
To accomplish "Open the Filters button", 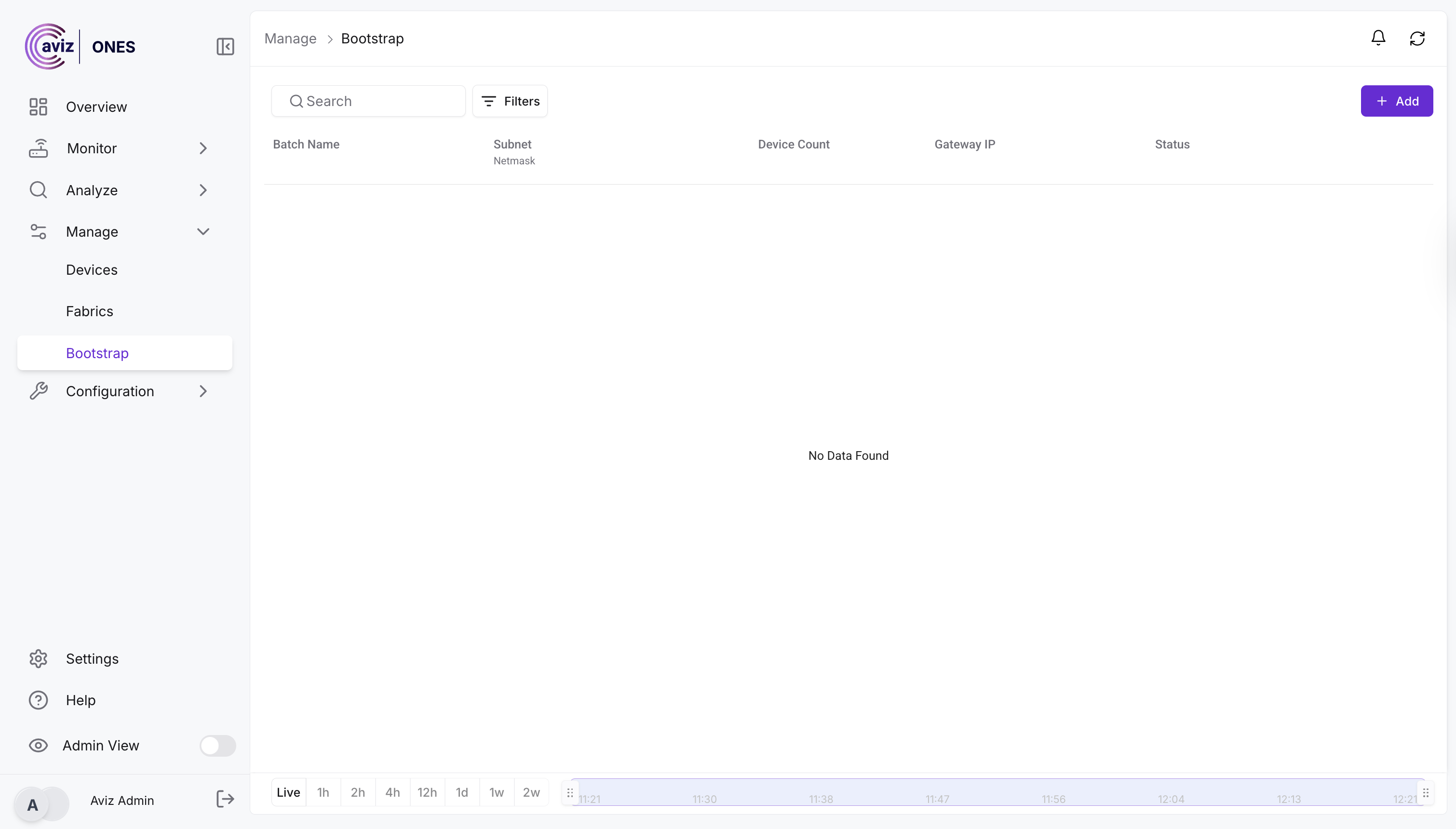I will 510,101.
